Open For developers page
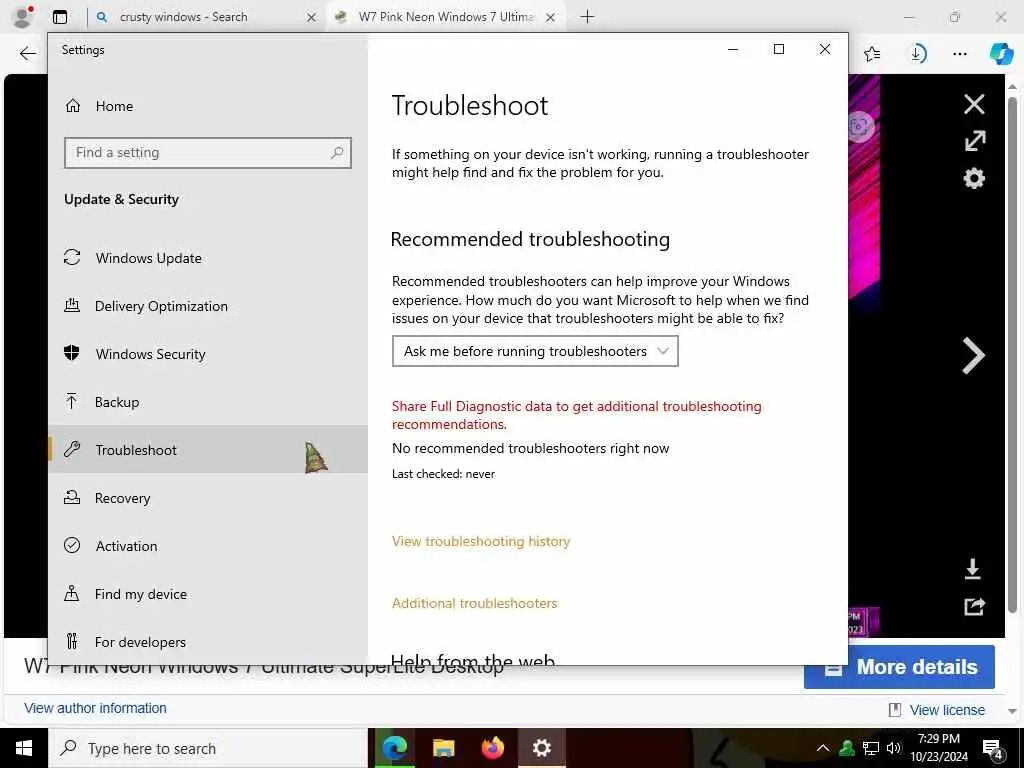The image size is (1024, 768). (x=208, y=641)
